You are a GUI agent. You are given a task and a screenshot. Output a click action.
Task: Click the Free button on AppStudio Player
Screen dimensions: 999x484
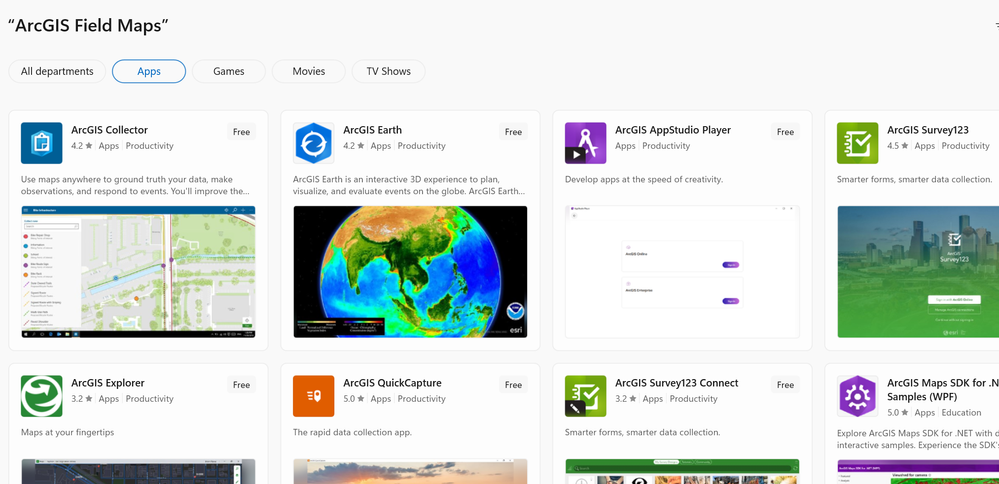(x=786, y=132)
